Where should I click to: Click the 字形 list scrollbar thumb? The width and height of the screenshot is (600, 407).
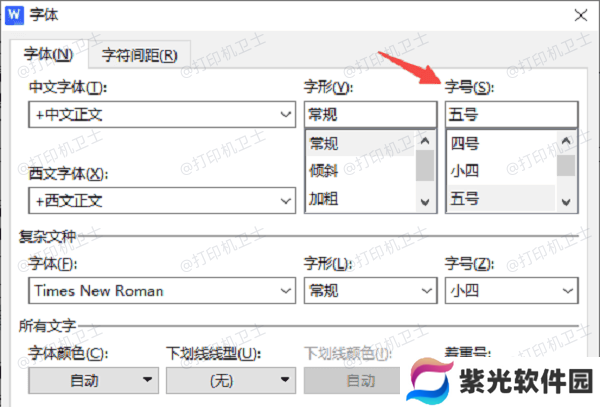point(425,166)
